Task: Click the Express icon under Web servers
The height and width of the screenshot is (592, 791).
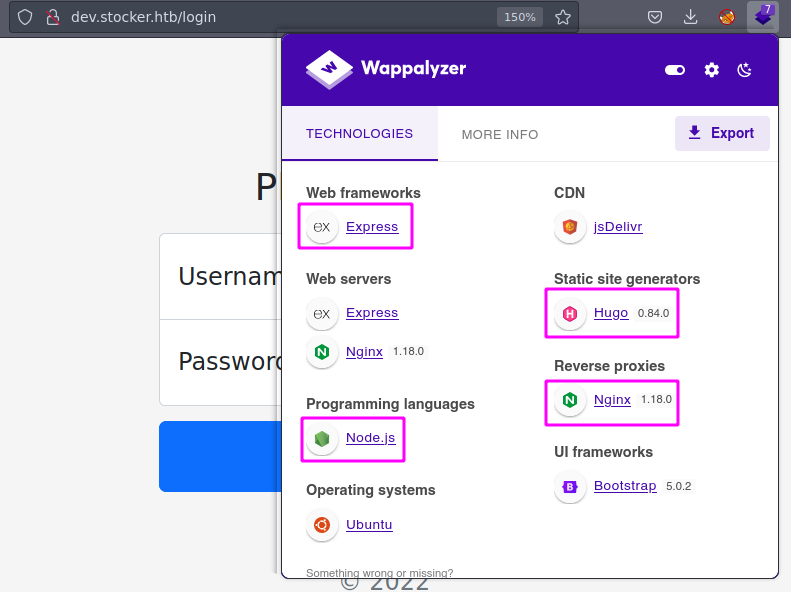Action: 322,314
